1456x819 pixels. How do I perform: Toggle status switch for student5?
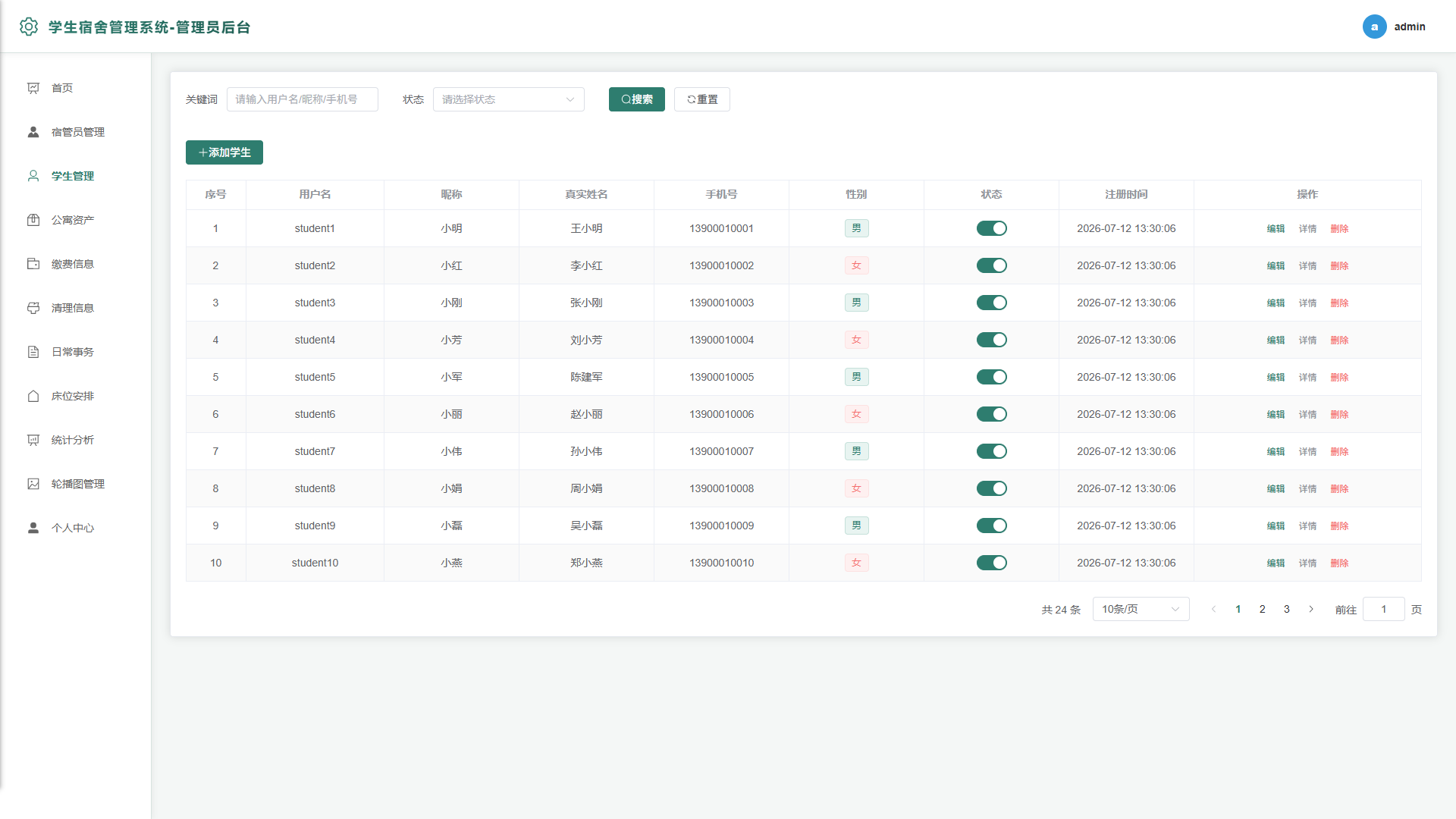pos(991,377)
